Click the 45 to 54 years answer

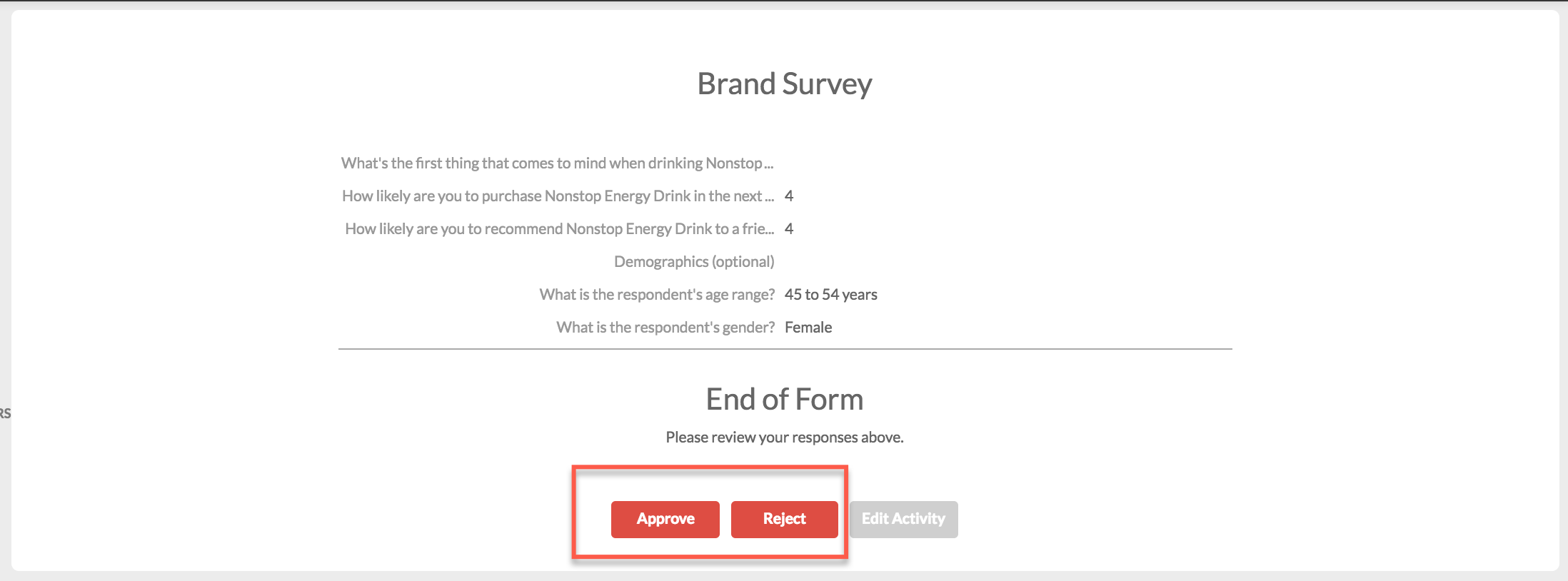[830, 295]
